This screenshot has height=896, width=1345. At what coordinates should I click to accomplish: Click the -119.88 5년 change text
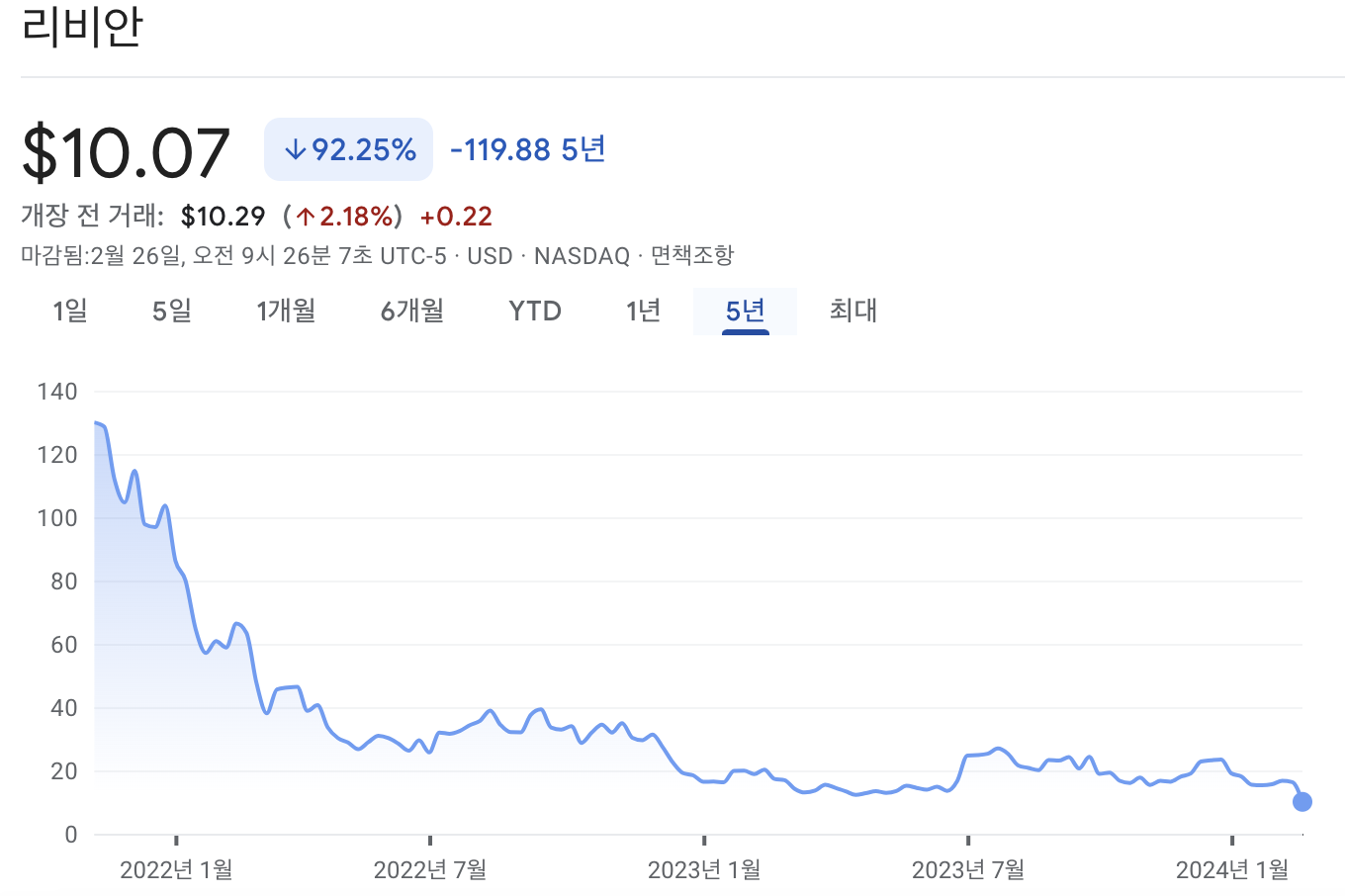pos(527,149)
